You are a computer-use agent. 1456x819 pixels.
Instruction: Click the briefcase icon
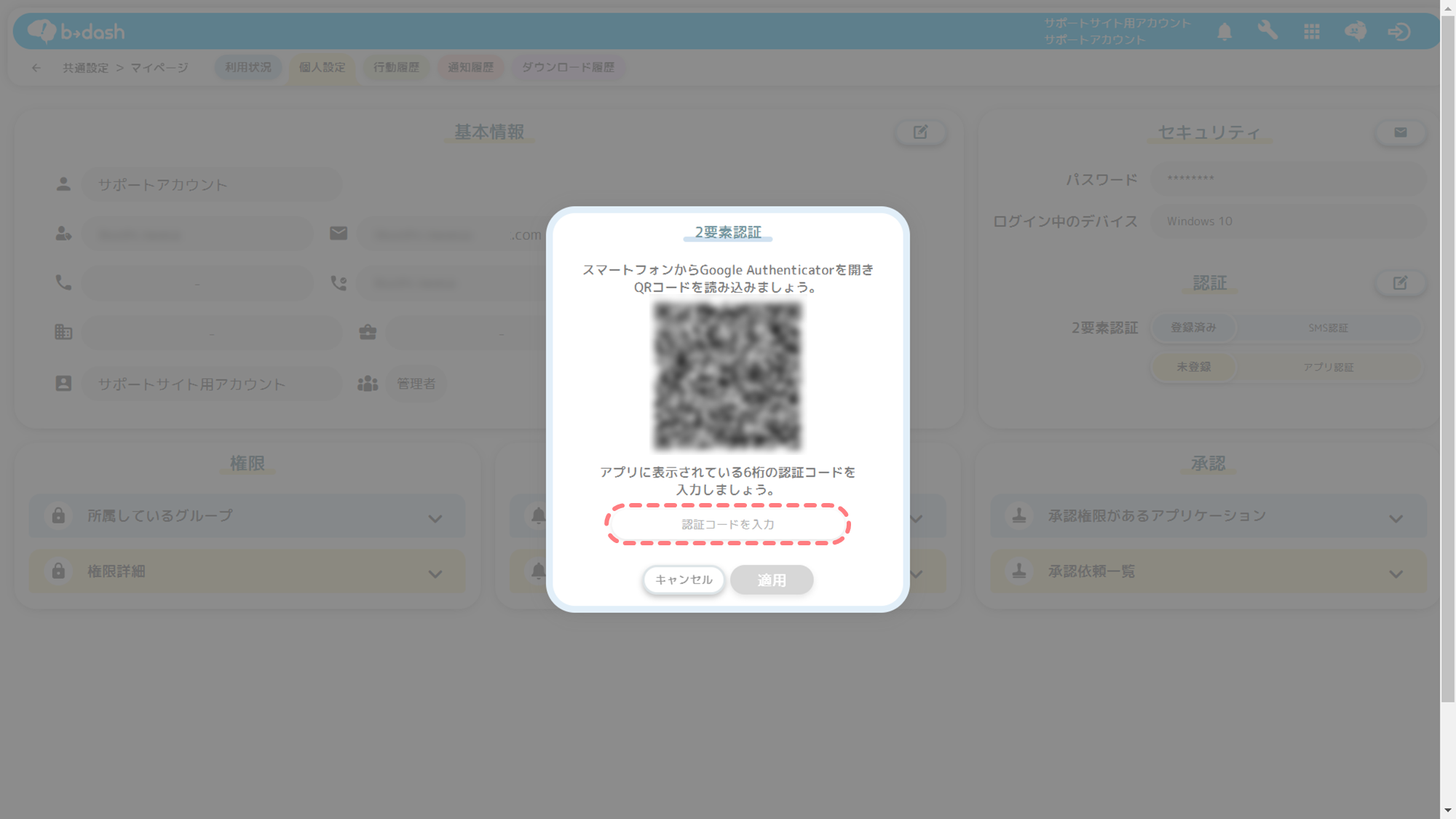coord(368,332)
